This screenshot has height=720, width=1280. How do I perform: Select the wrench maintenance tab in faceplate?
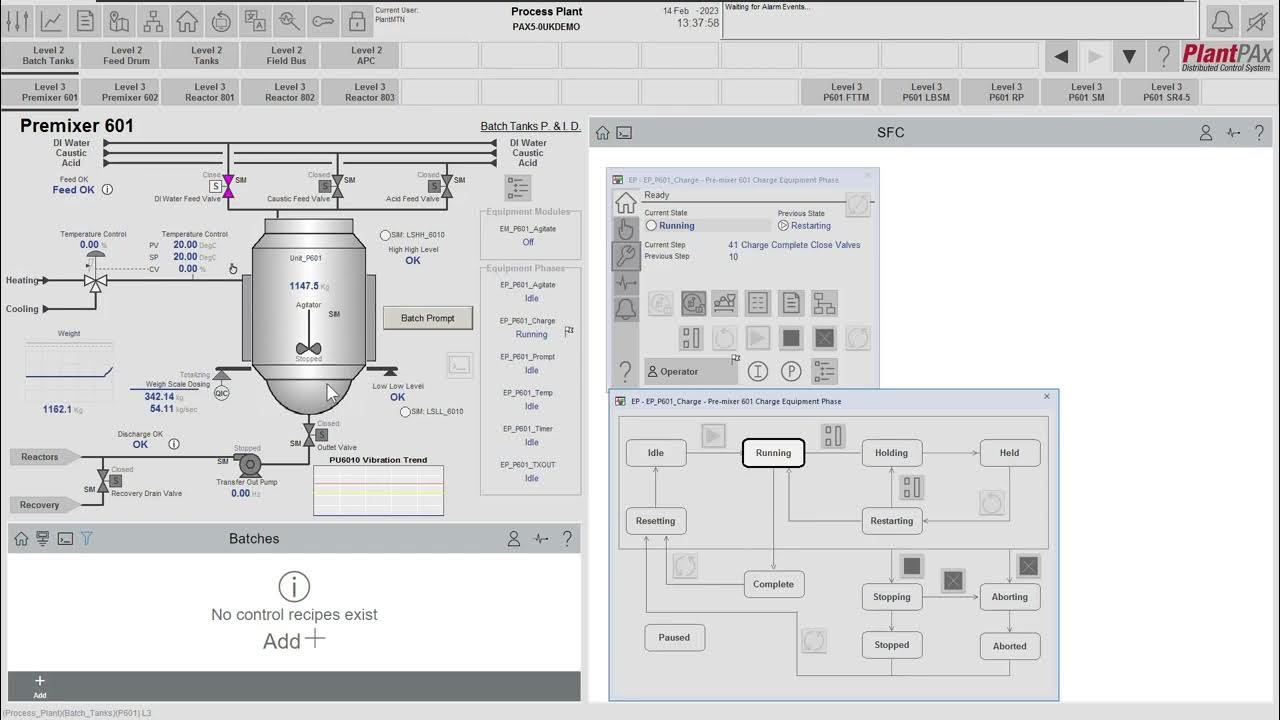coord(626,256)
